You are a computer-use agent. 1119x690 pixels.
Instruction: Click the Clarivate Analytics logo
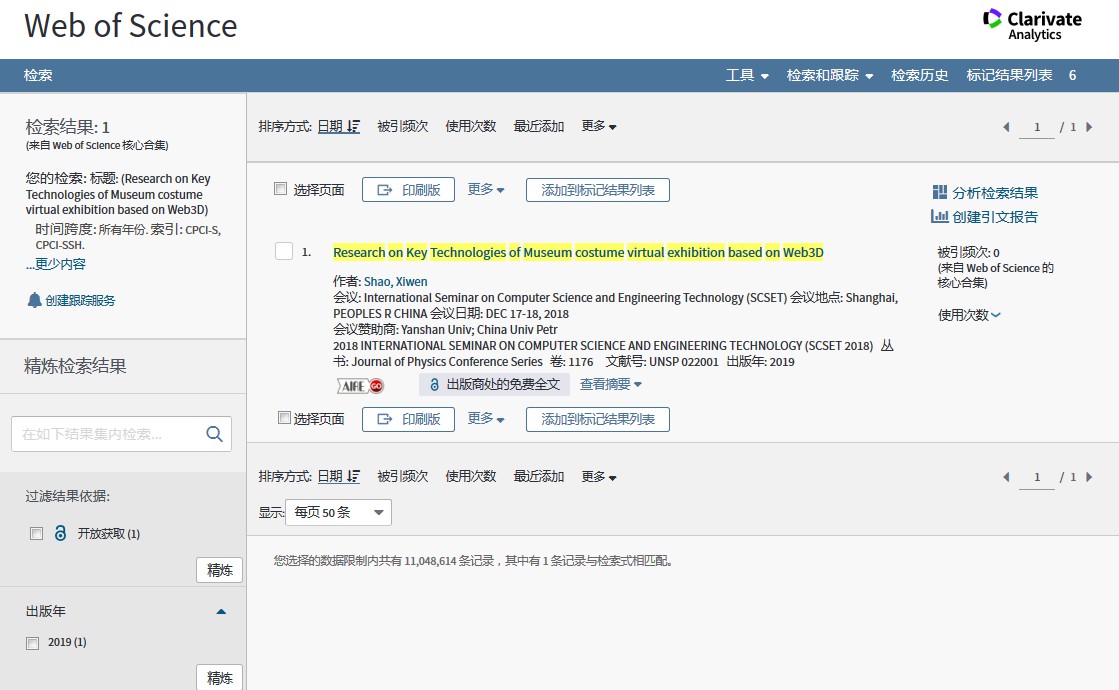(1033, 24)
